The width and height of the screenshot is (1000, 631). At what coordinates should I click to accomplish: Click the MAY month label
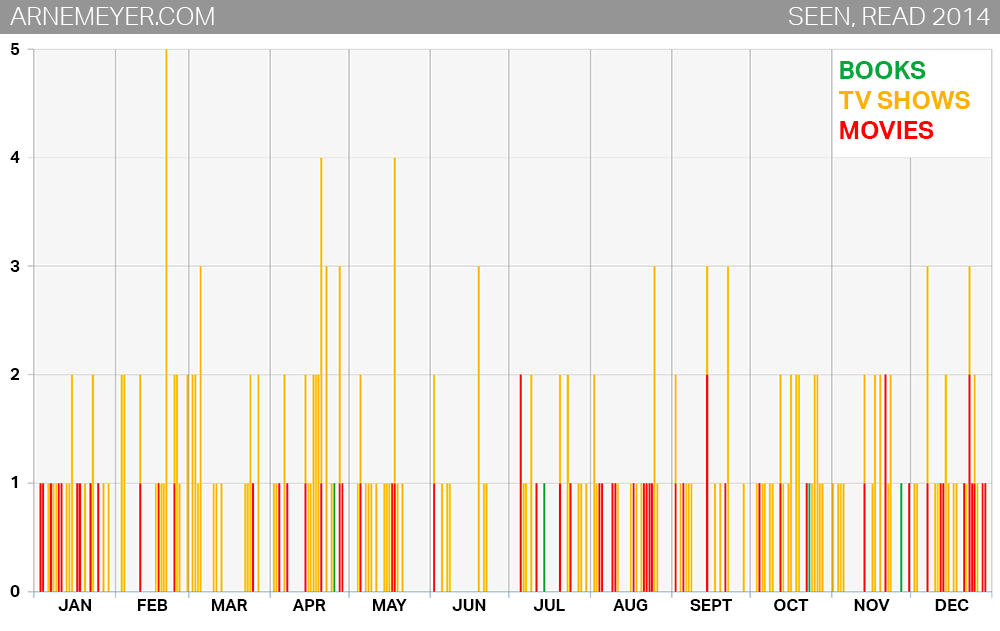click(x=389, y=605)
